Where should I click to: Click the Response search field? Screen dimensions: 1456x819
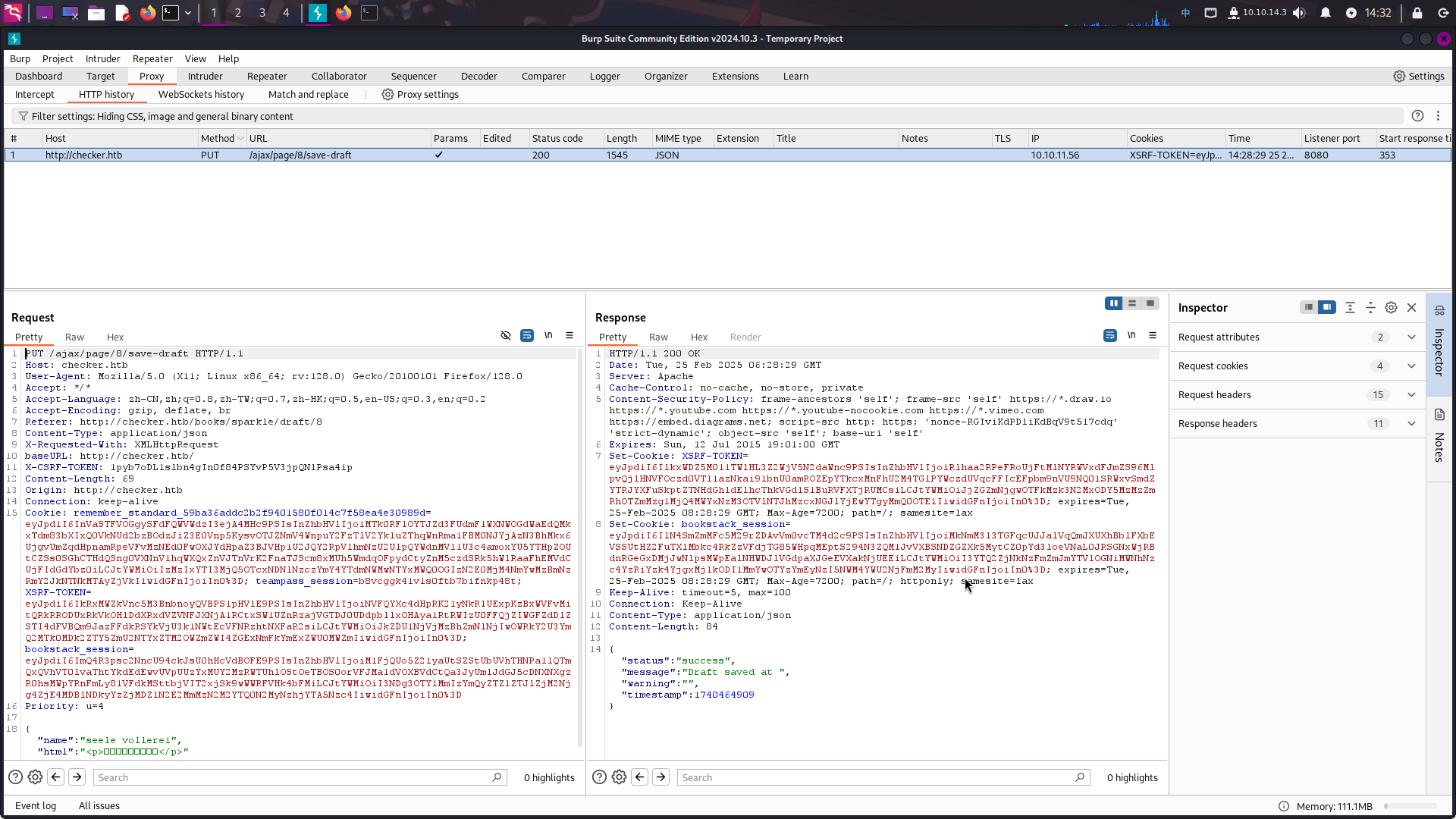pos(883,777)
